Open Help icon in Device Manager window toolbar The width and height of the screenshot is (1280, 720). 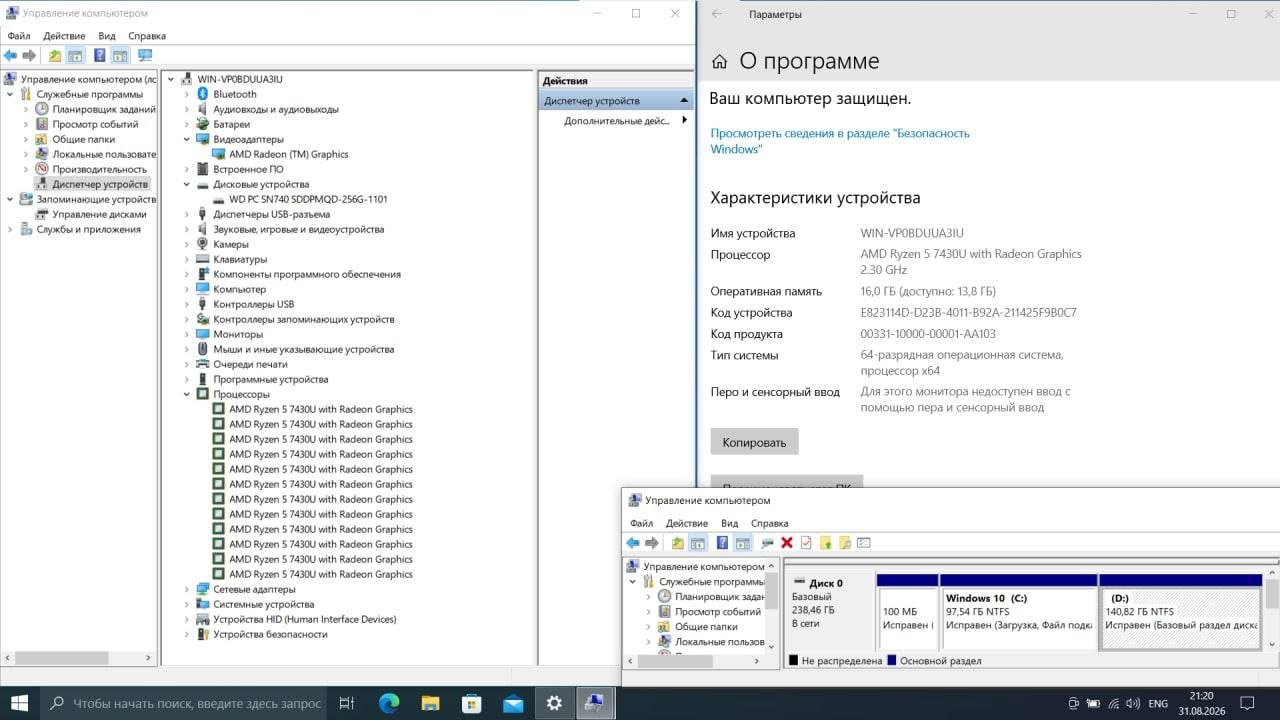pos(100,56)
